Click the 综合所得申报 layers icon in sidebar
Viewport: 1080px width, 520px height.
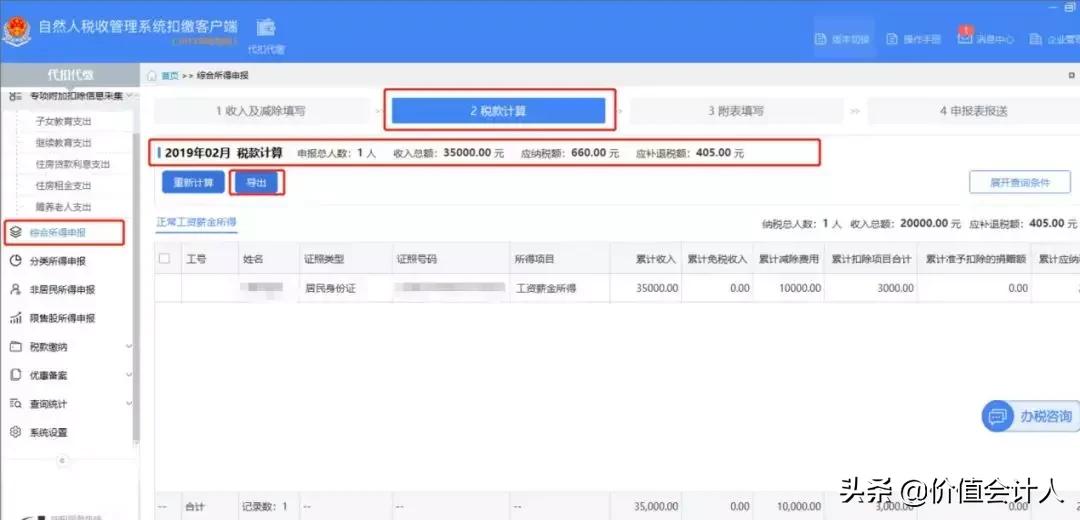[17, 233]
